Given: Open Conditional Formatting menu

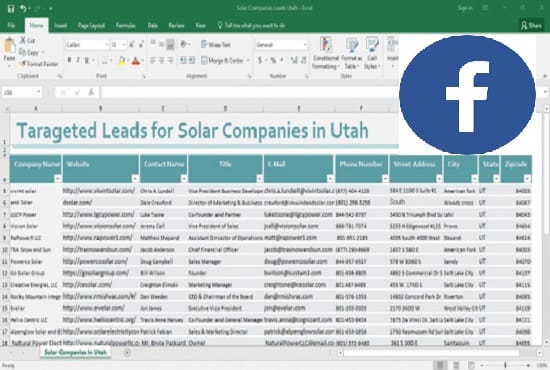Looking at the screenshot, I should 326,53.
